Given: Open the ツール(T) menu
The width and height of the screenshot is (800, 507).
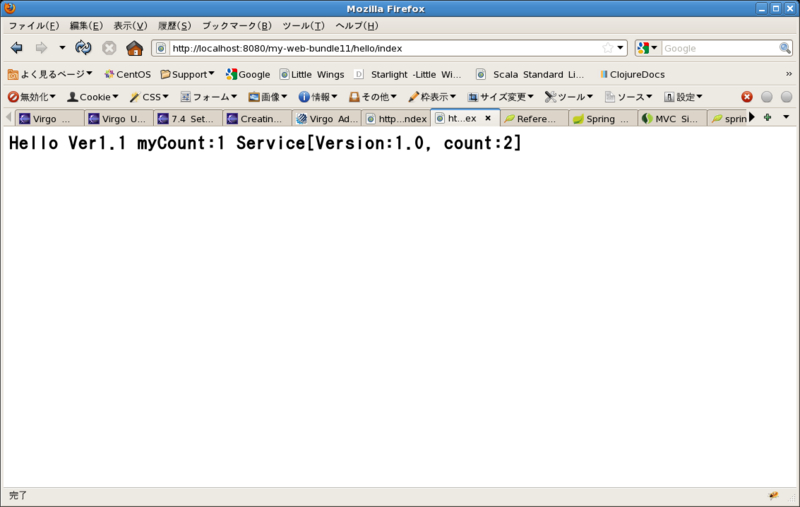Looking at the screenshot, I should tap(304, 26).
